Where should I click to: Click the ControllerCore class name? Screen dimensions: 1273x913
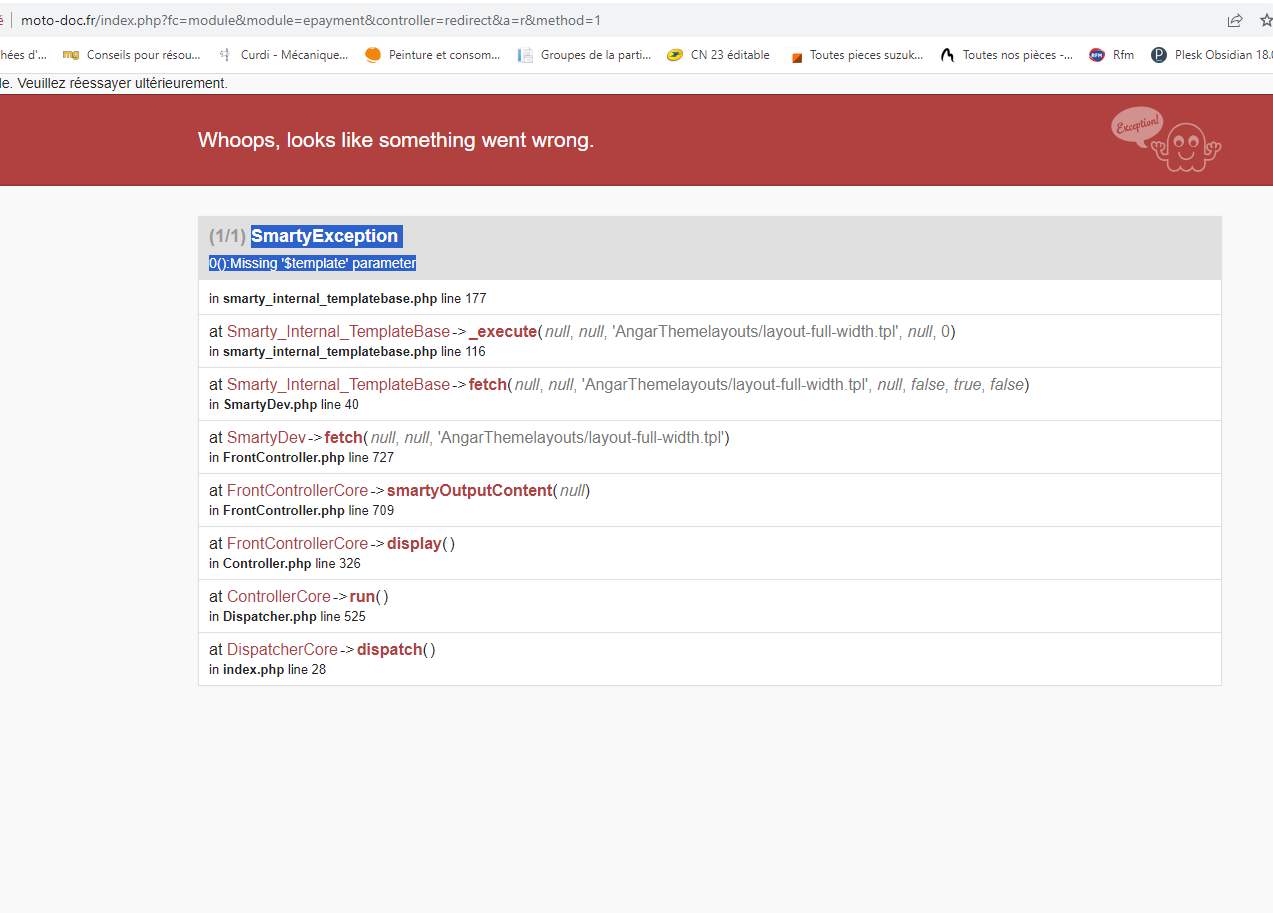point(278,596)
